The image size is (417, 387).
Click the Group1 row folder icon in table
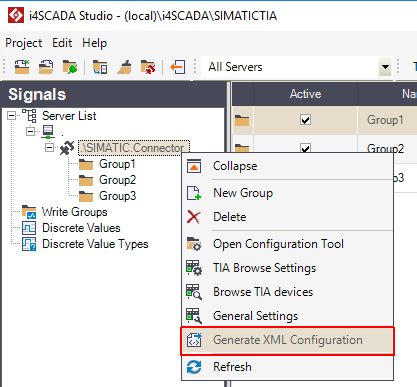click(242, 120)
